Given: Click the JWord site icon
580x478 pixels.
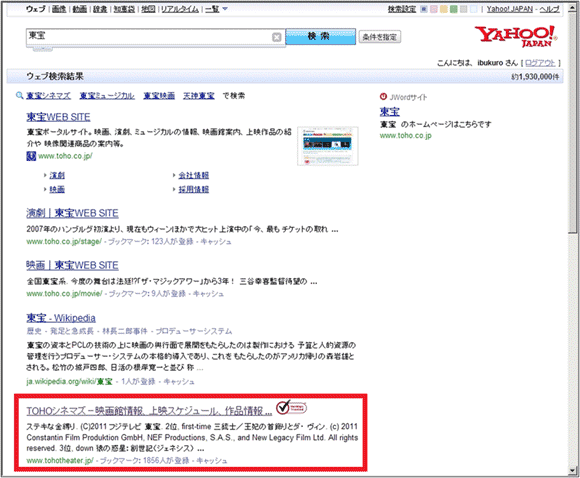Looking at the screenshot, I should point(383,97).
